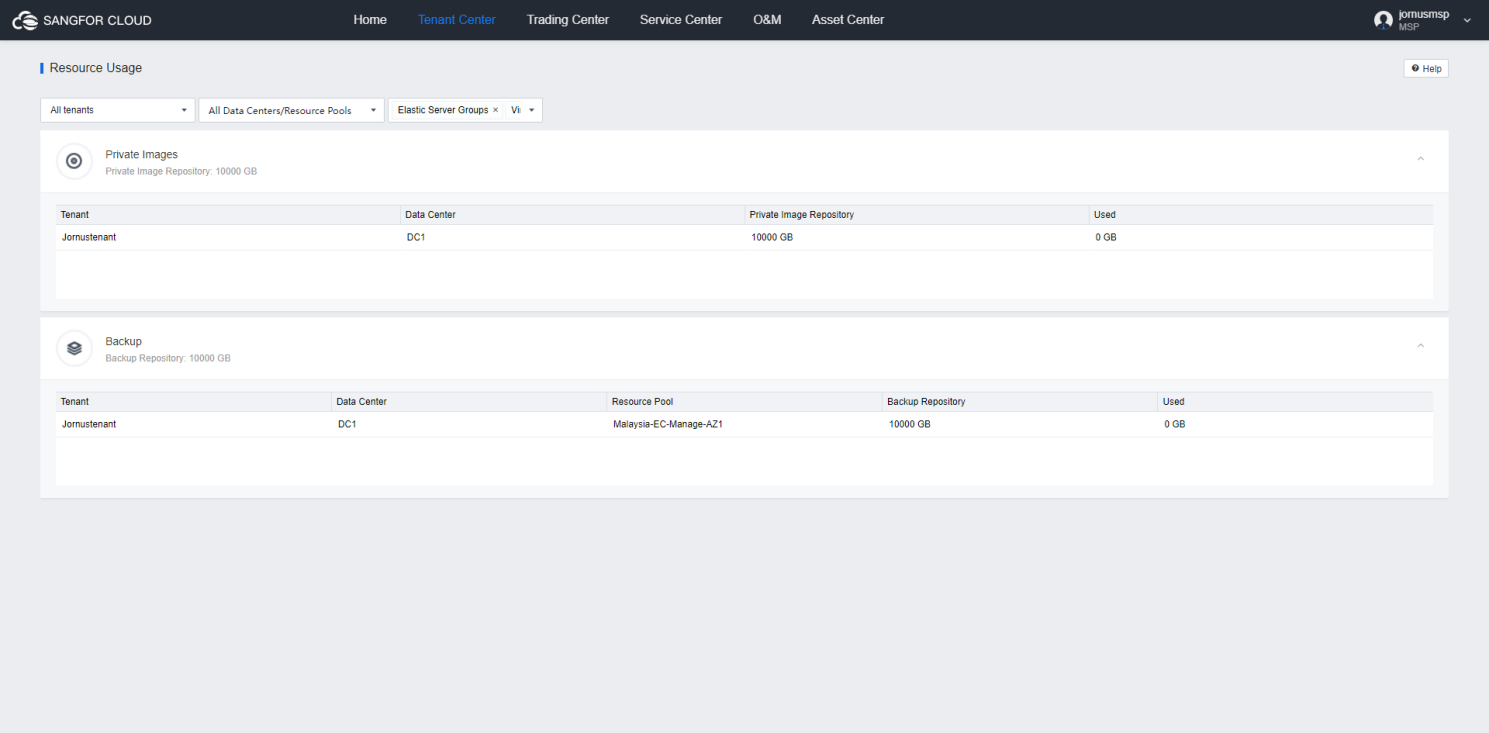The height and width of the screenshot is (733, 1489).
Task: Open the Asset Center menu
Action: pos(848,20)
